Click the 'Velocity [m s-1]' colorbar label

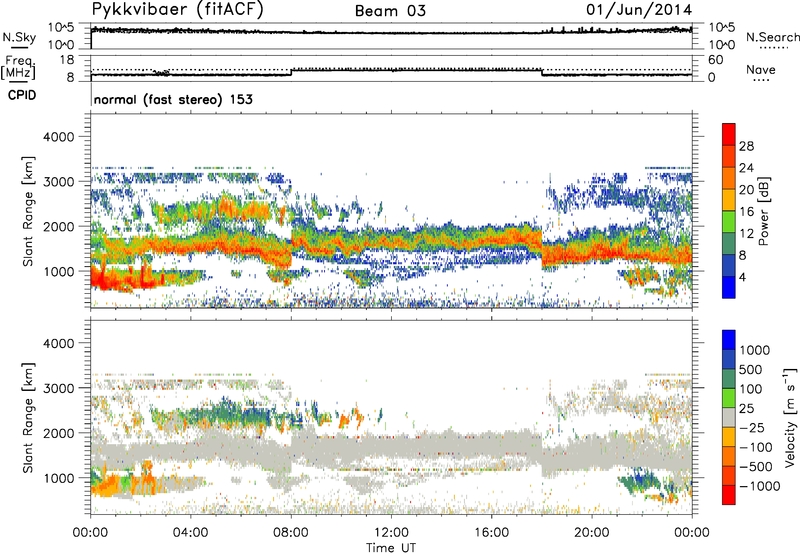pos(790,417)
